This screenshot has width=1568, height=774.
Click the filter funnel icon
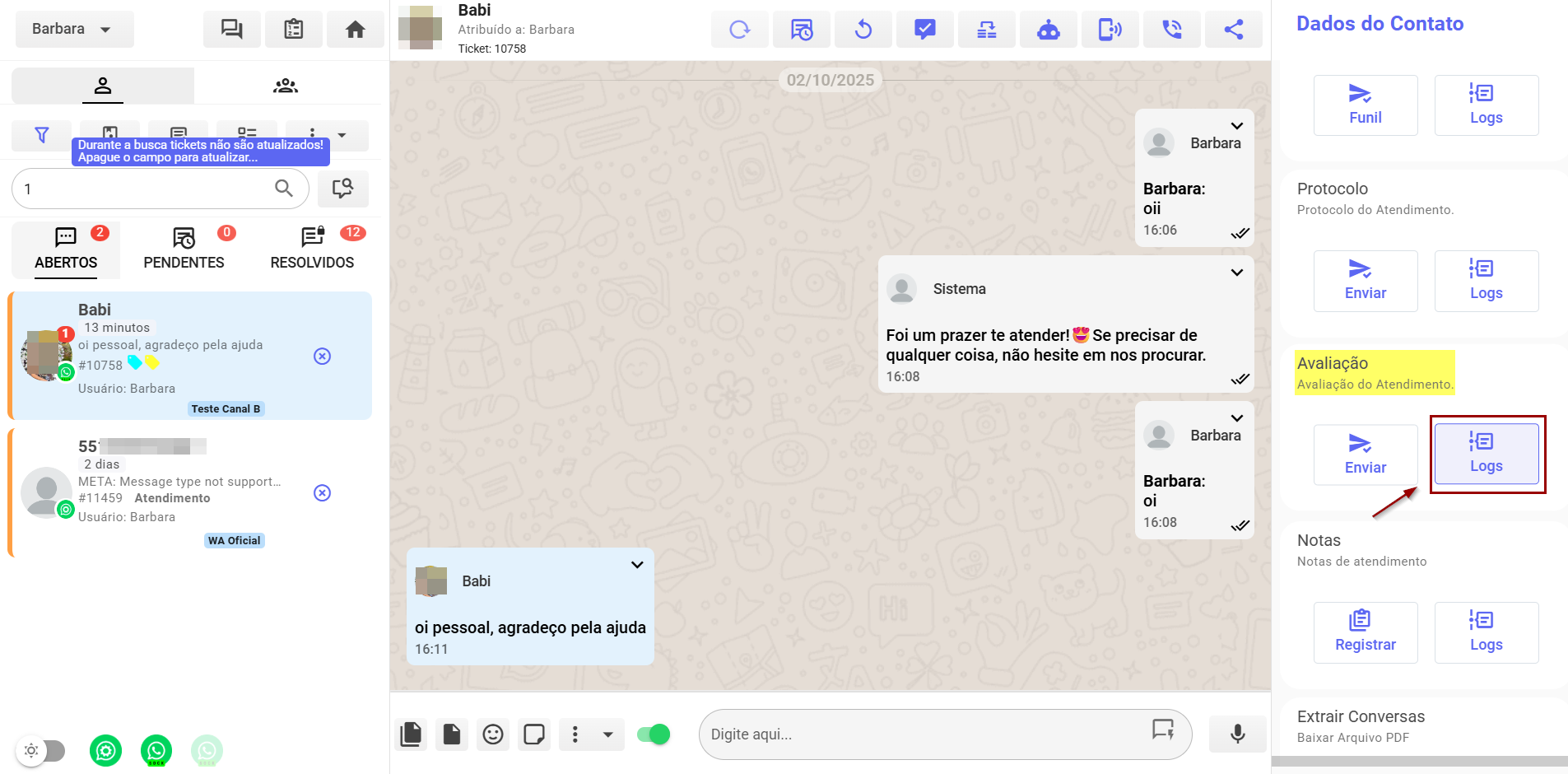[x=42, y=134]
